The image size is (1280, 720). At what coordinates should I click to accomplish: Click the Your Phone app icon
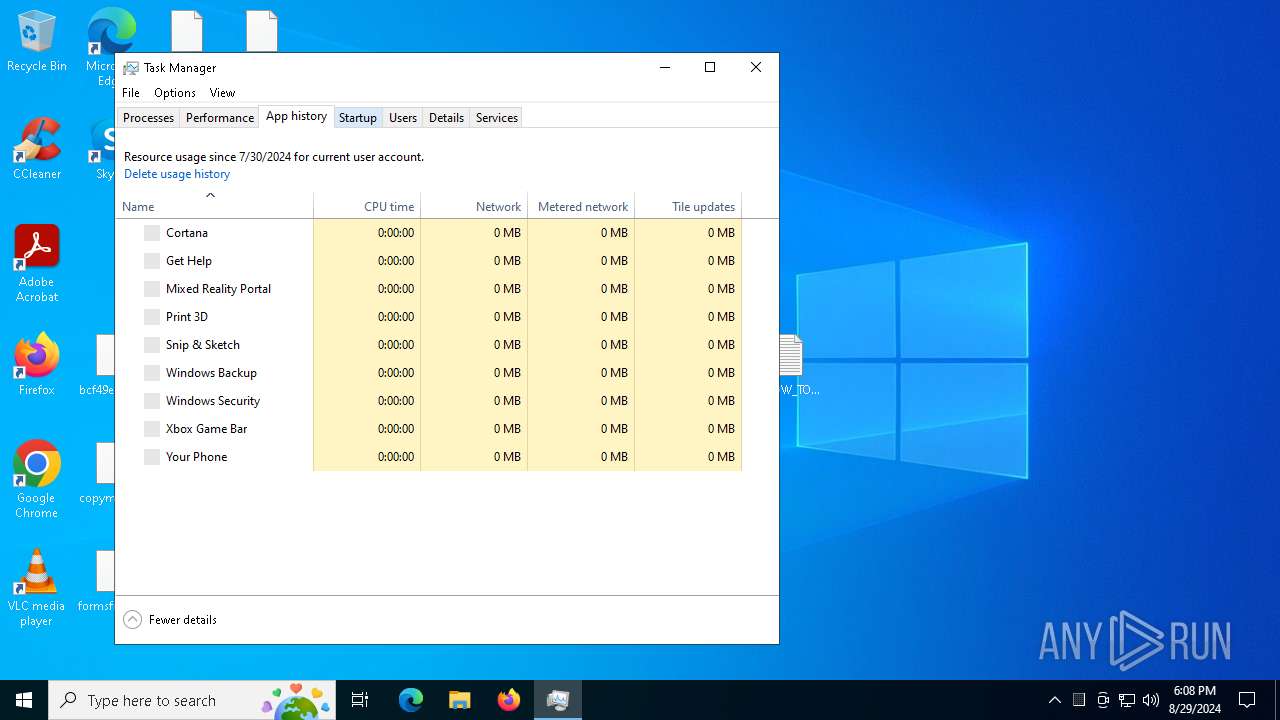pyautogui.click(x=152, y=457)
